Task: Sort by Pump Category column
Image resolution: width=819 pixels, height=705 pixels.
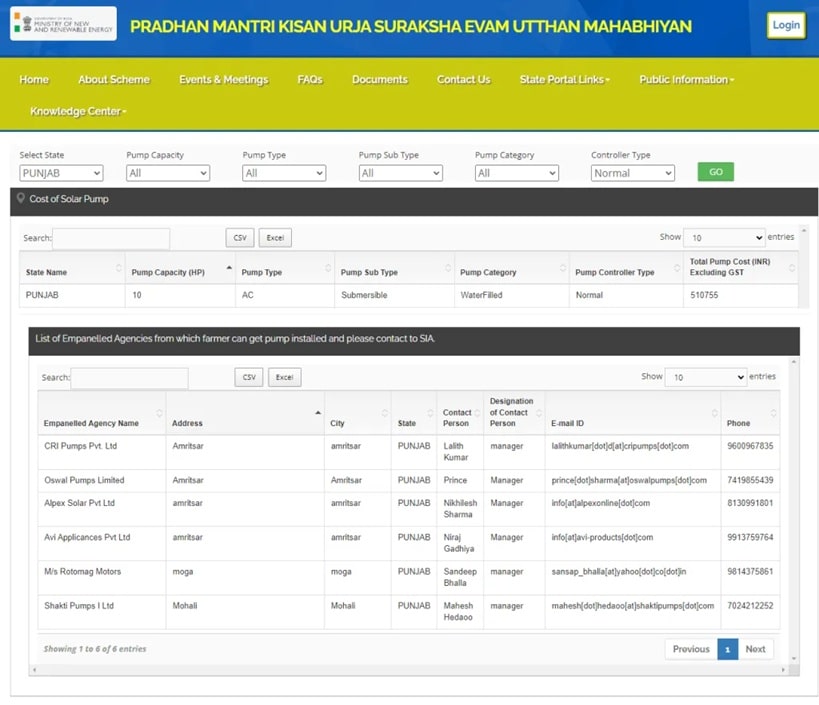Action: [x=511, y=268]
